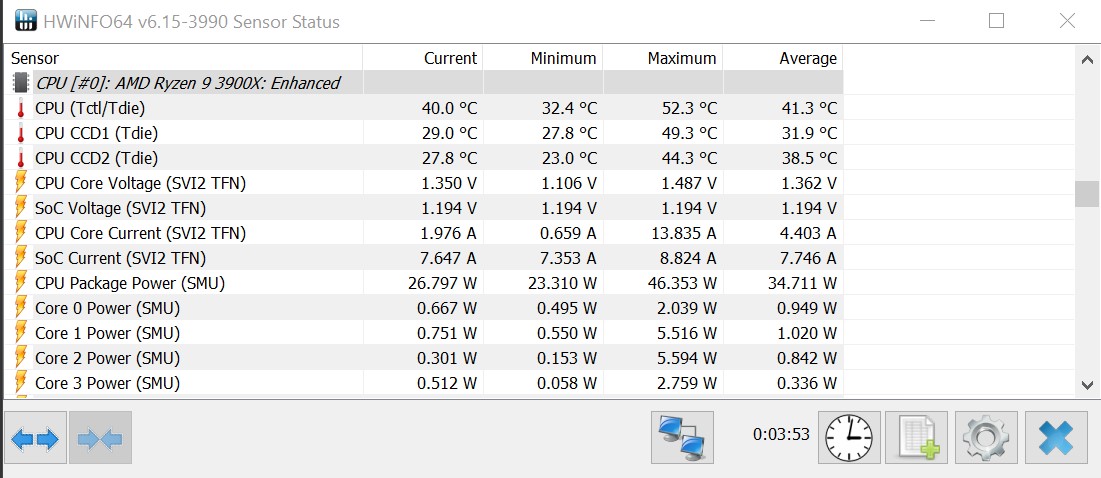Screen dimensions: 1101x478
Task: Select the CPU Package Power (SMU) label
Action: point(130,284)
